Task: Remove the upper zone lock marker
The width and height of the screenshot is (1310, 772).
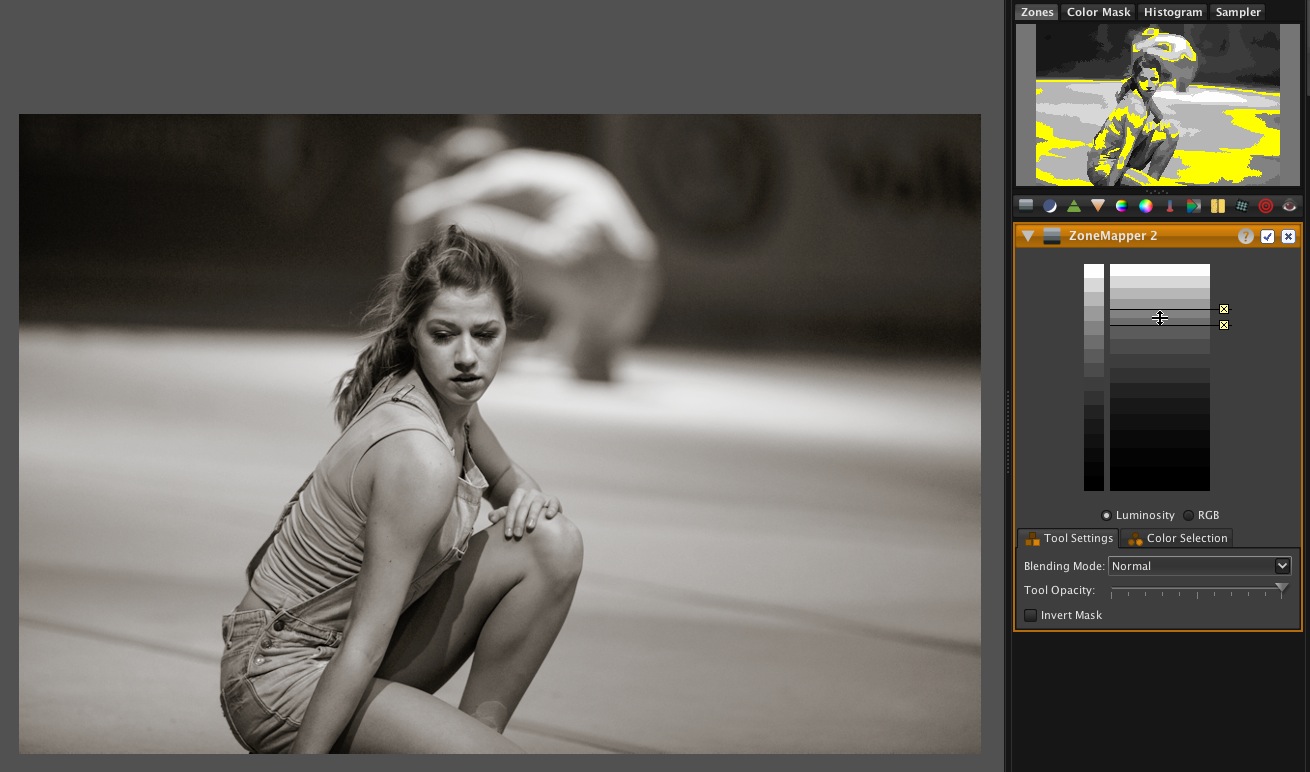Action: pyautogui.click(x=1224, y=309)
